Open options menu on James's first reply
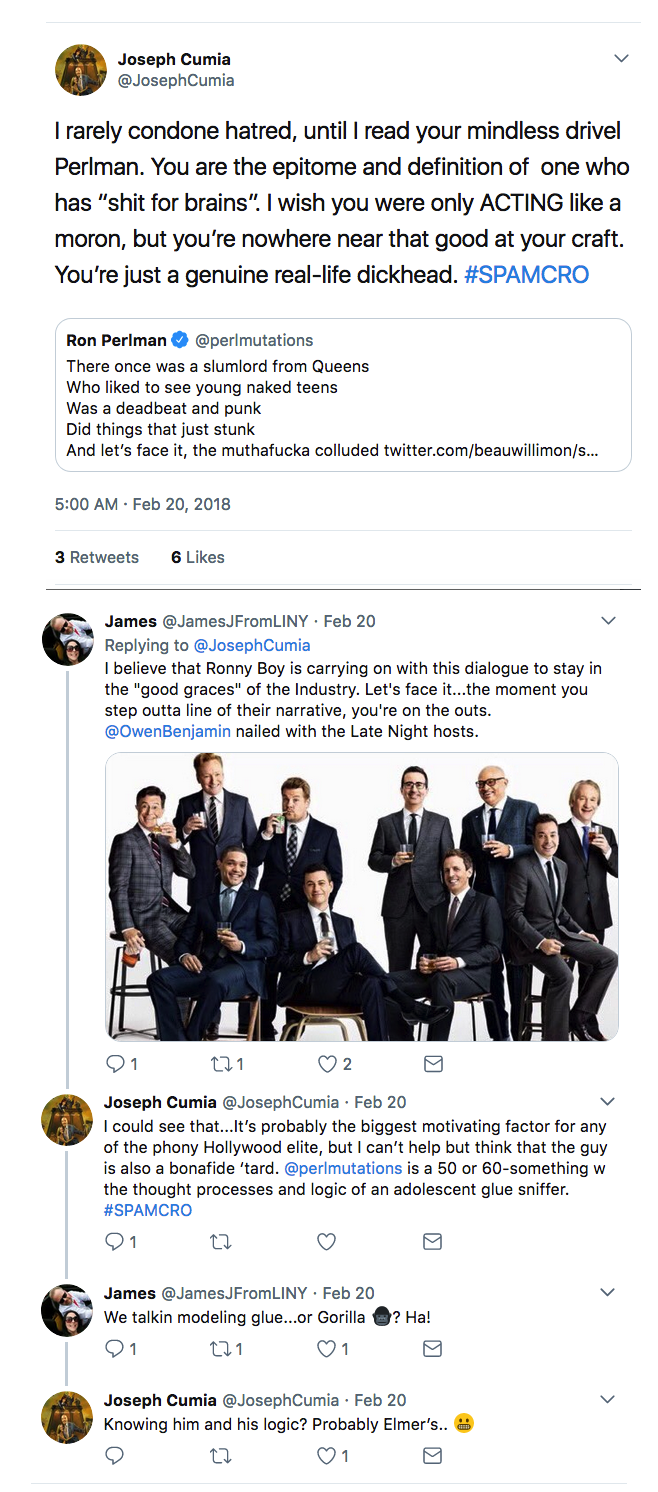Image resolution: width=658 pixels, height=1492 pixels. (x=608, y=621)
